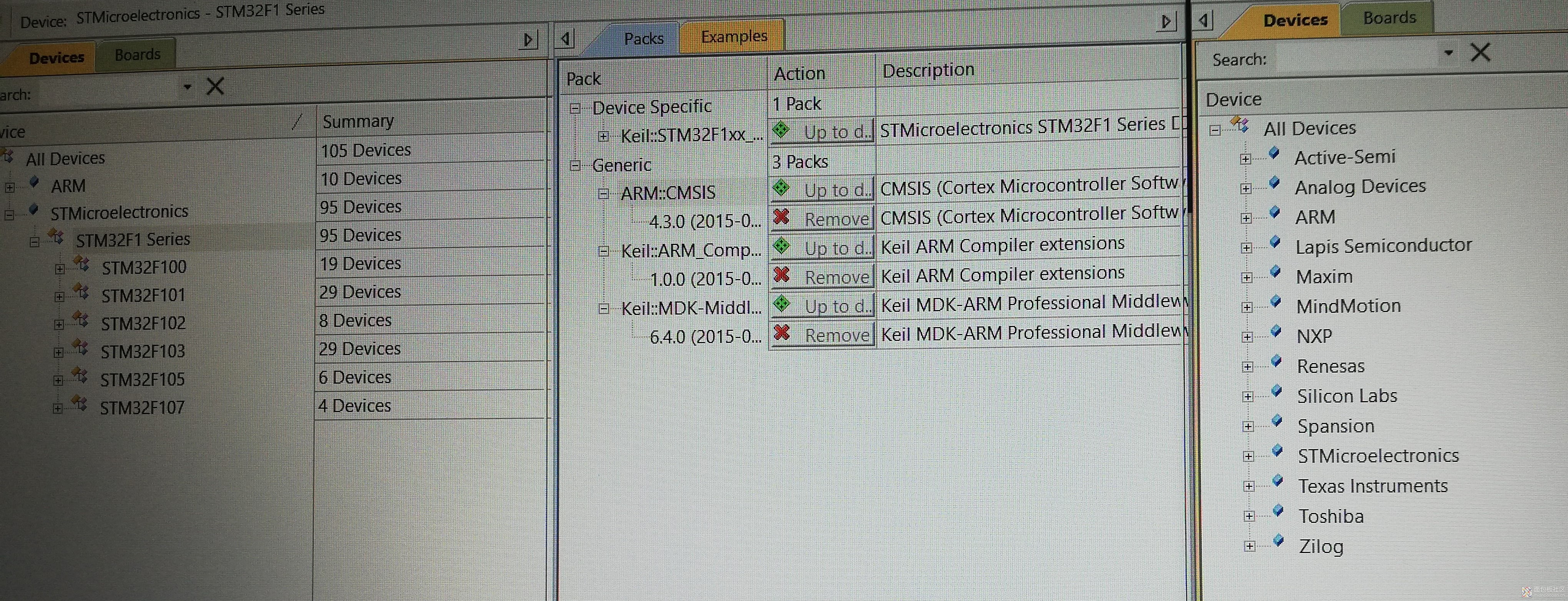Select STM32F1 Series in tree
Screen dimensions: 1568x601
133,240
